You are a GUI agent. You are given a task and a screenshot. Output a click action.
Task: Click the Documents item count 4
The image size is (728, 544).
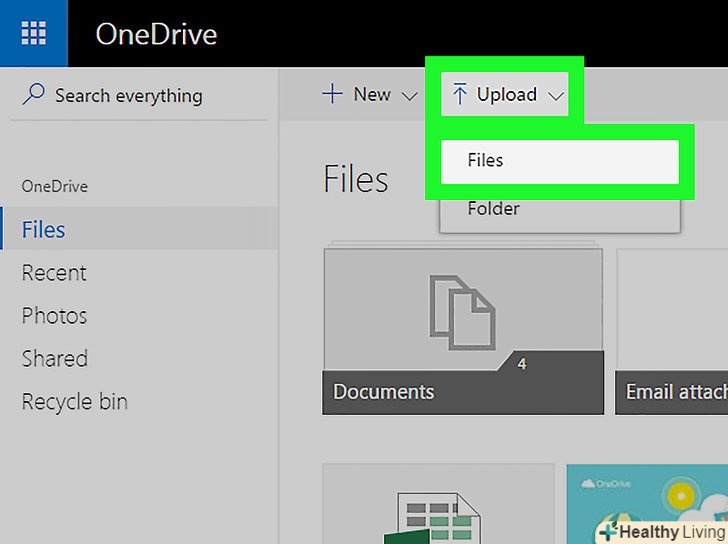(x=522, y=363)
